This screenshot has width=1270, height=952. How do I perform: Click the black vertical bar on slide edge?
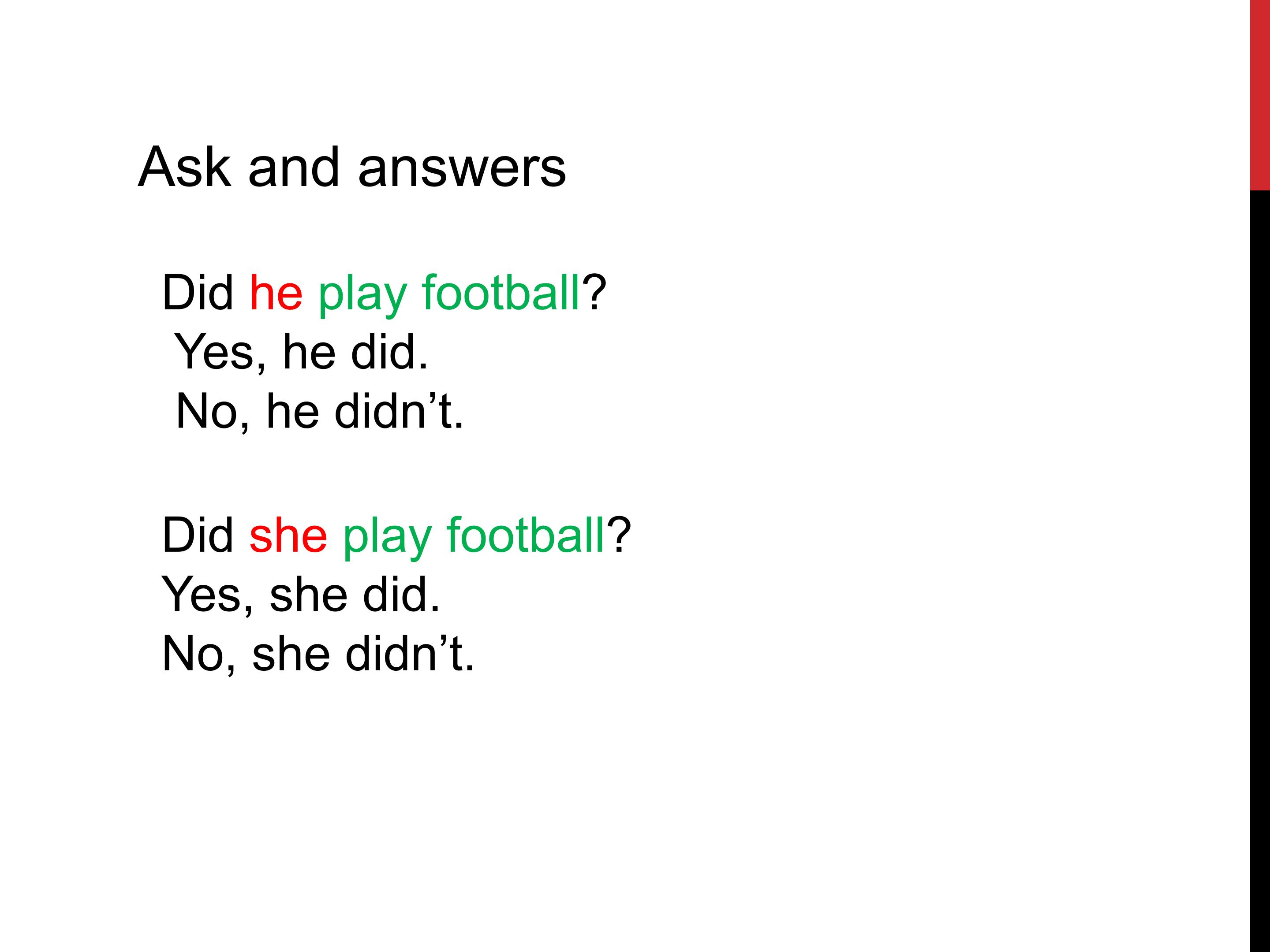pos(1260,571)
